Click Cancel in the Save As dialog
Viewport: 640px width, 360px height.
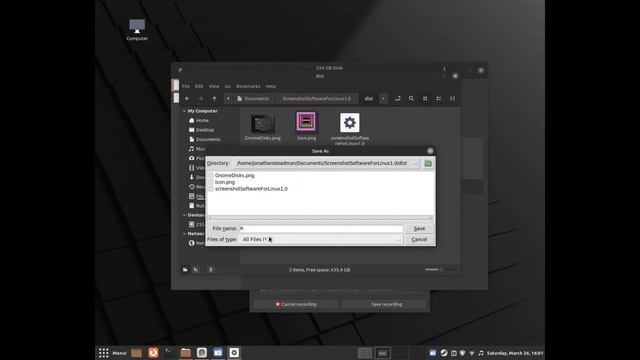pos(419,240)
